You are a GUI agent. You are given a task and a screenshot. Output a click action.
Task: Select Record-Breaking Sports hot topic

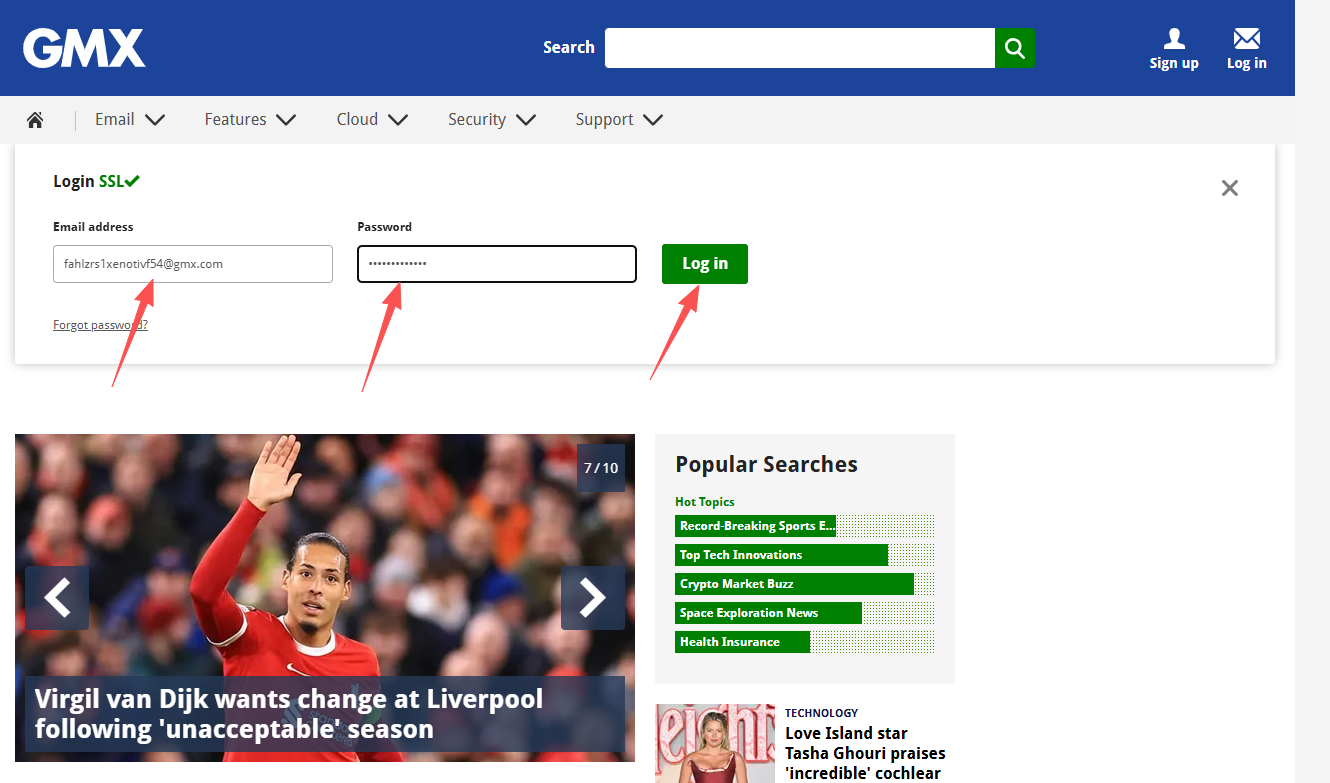804,526
